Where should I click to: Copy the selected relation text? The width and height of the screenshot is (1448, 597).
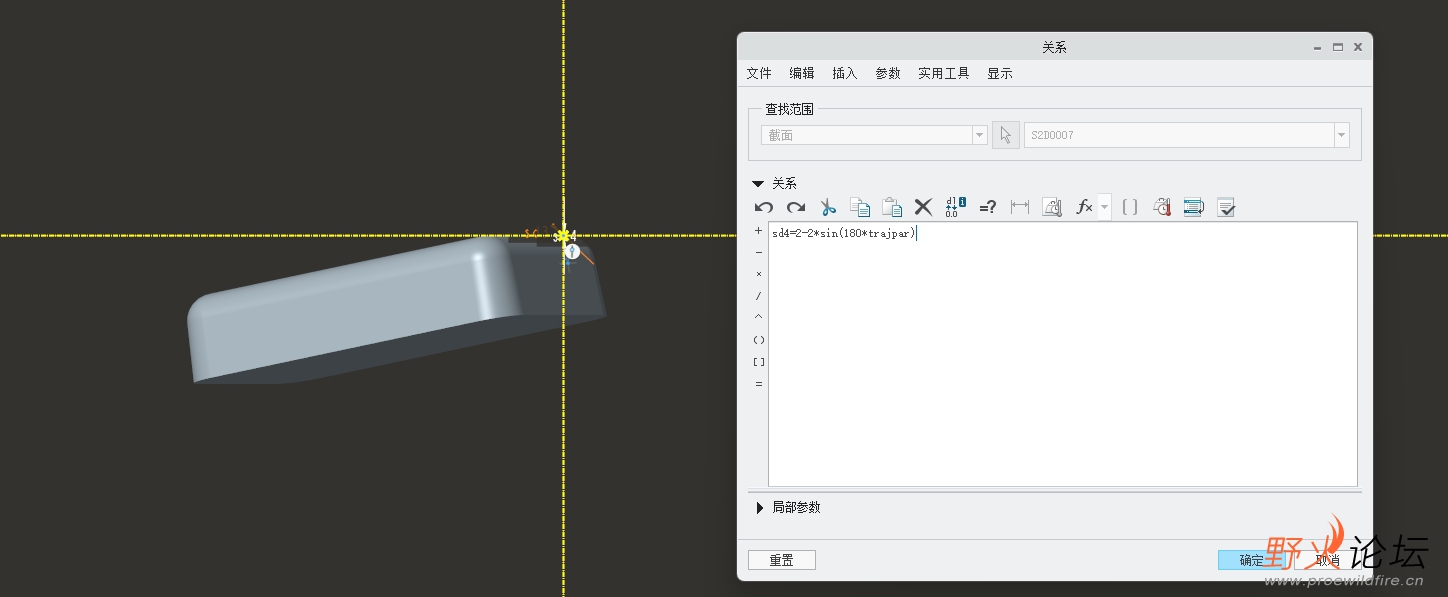coord(860,207)
